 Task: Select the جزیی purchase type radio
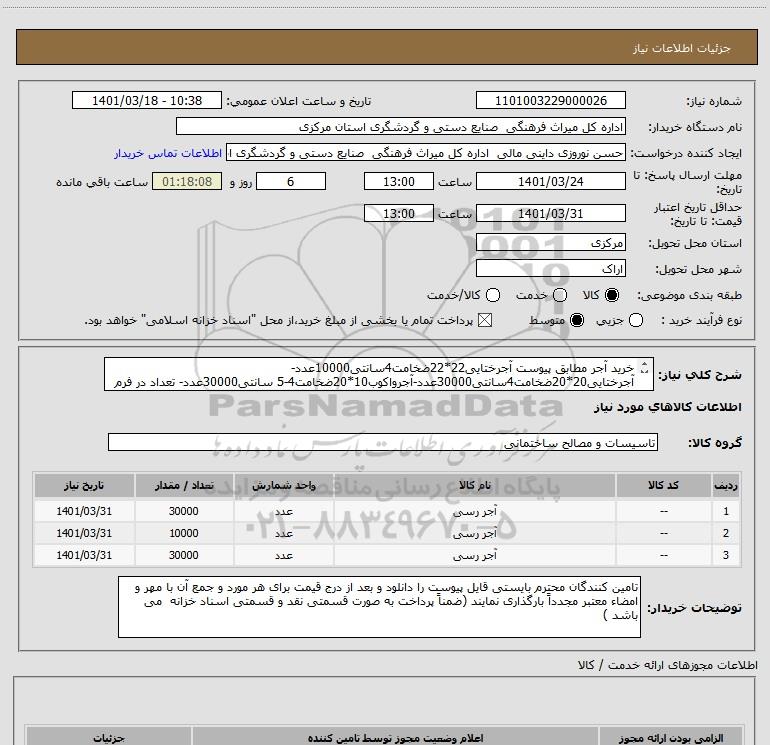coord(635,321)
